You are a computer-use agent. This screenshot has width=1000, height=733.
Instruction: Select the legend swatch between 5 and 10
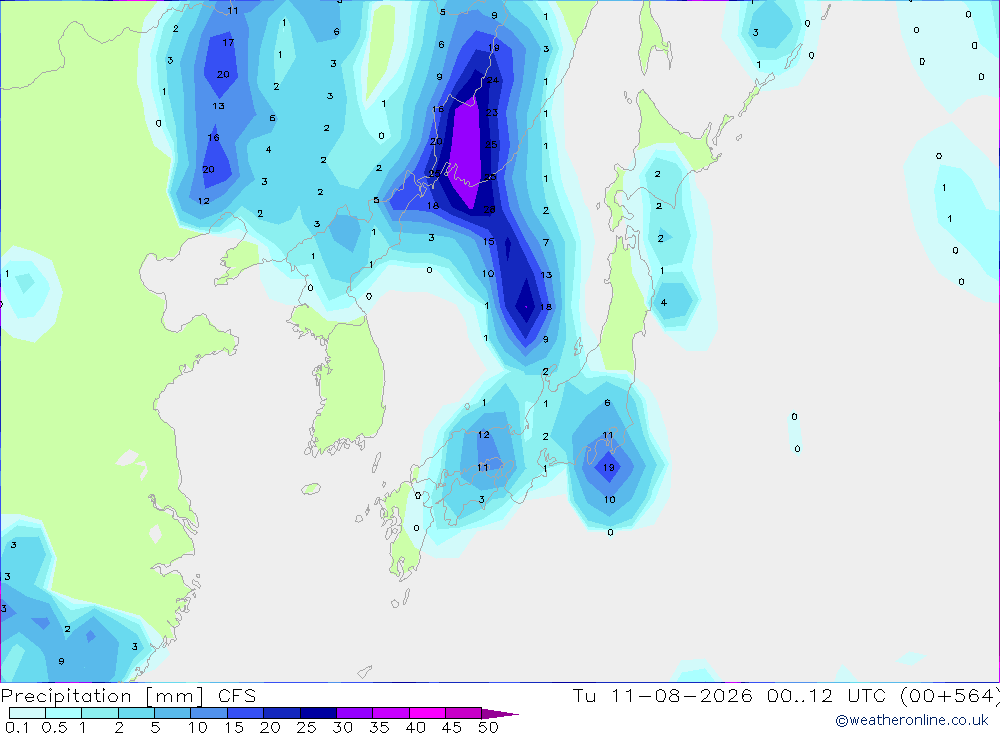[172, 713]
